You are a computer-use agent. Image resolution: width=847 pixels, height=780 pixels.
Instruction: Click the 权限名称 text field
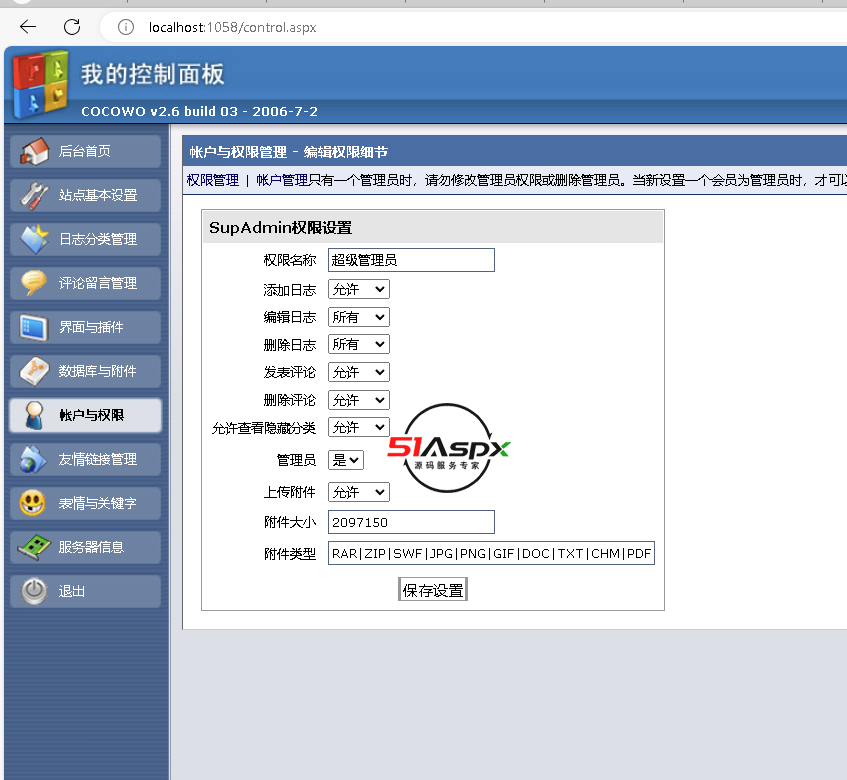pyautogui.click(x=411, y=260)
